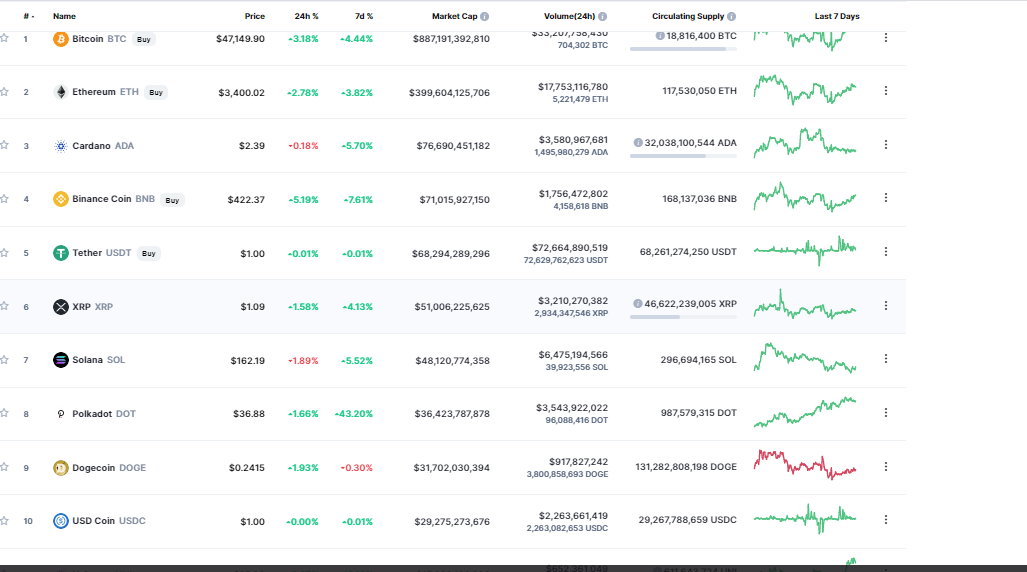Star USD Coin for the watchlist
Viewport: 1027px width, 572px height.
pyautogui.click(x=5, y=520)
